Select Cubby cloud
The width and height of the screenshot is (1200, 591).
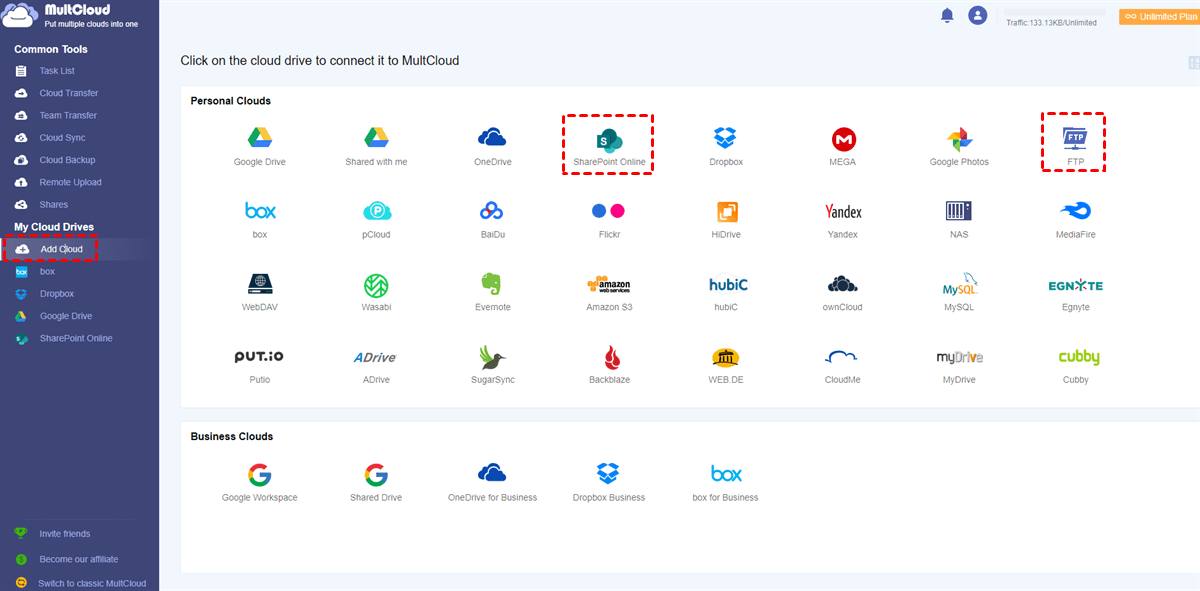coord(1078,365)
